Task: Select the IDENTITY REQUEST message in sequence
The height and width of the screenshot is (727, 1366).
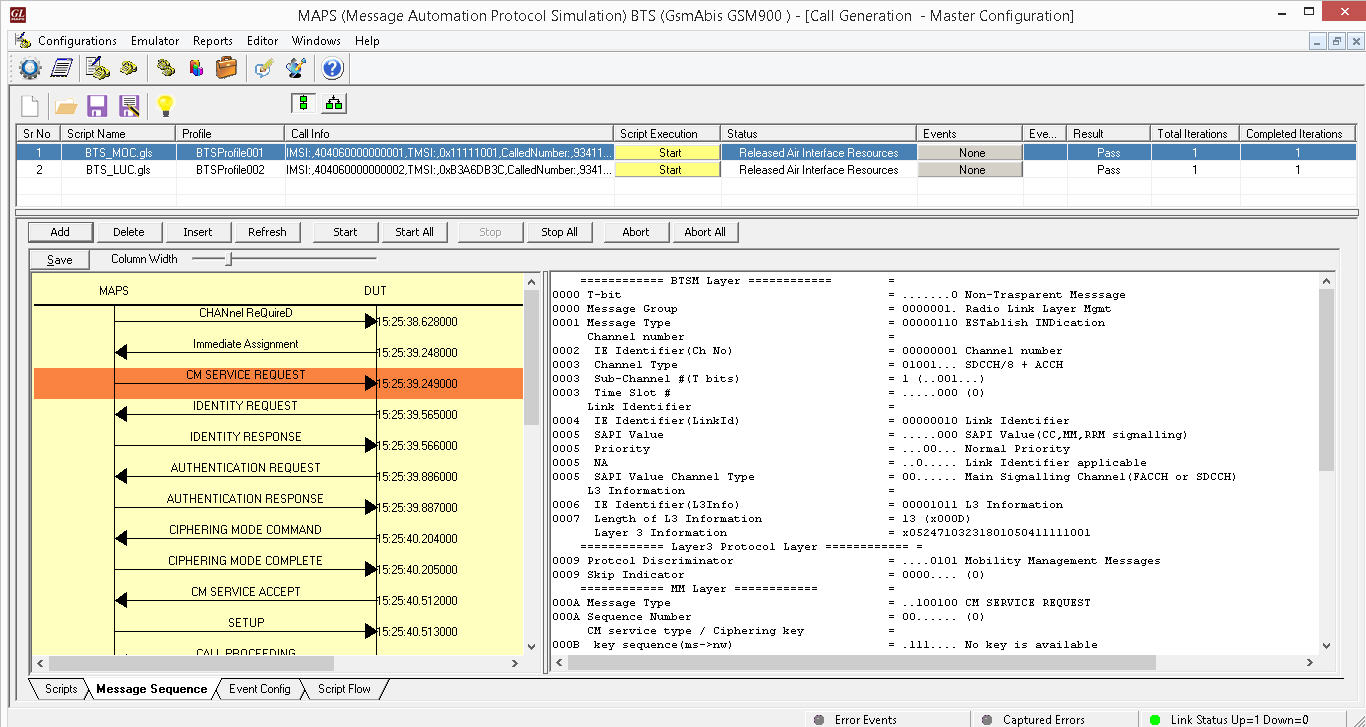Action: (245, 406)
